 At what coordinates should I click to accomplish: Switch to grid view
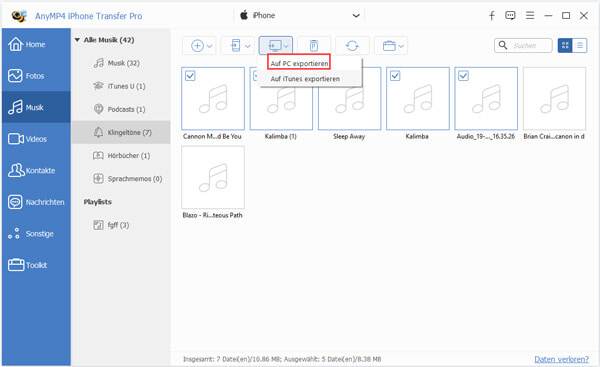[565, 46]
